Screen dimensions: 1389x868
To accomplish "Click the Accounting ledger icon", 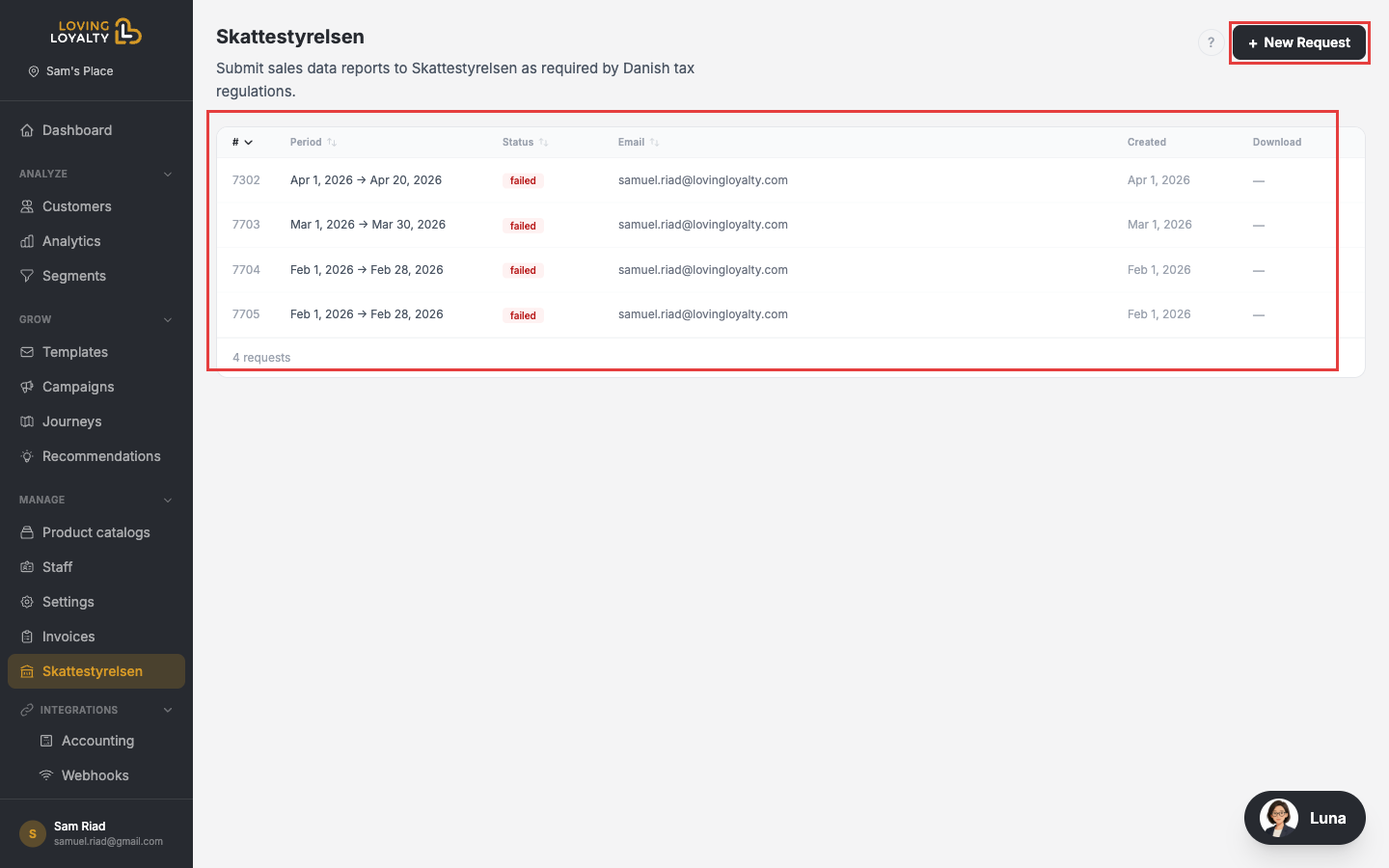I will 46,741.
